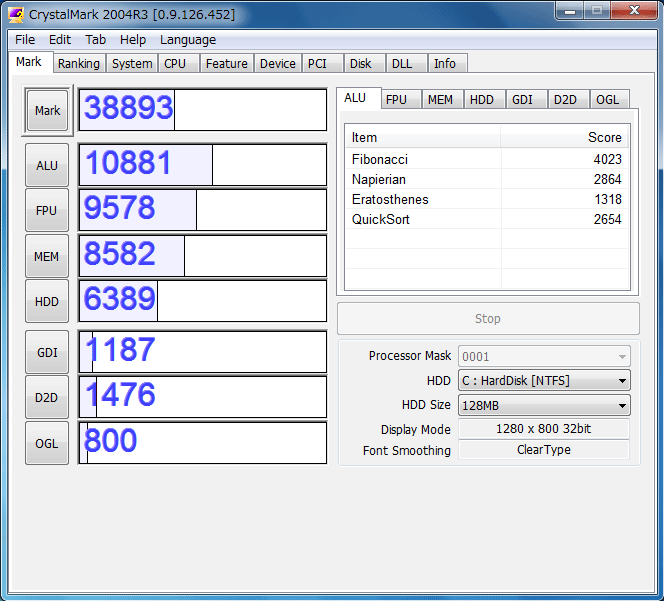Run the FPU benchmark button
Image resolution: width=664 pixels, height=601 pixels.
[47, 210]
